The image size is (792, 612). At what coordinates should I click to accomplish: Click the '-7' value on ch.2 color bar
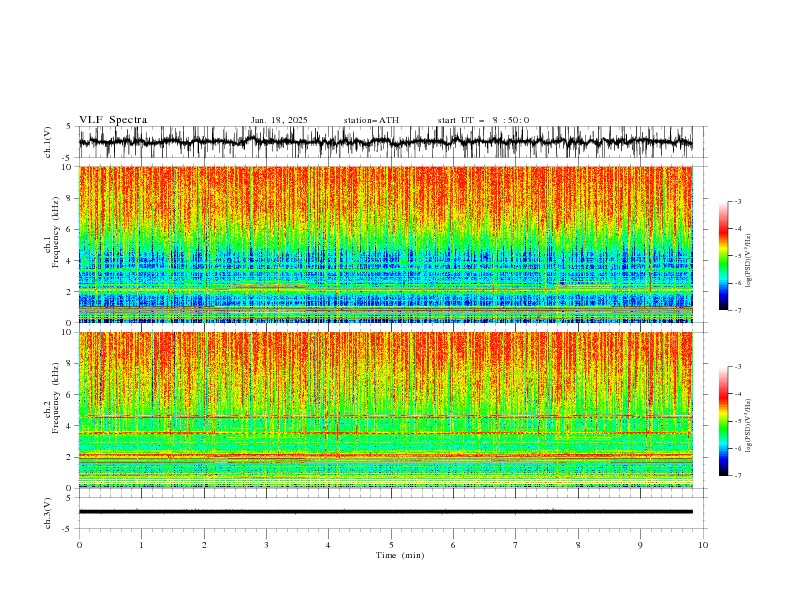[737, 476]
